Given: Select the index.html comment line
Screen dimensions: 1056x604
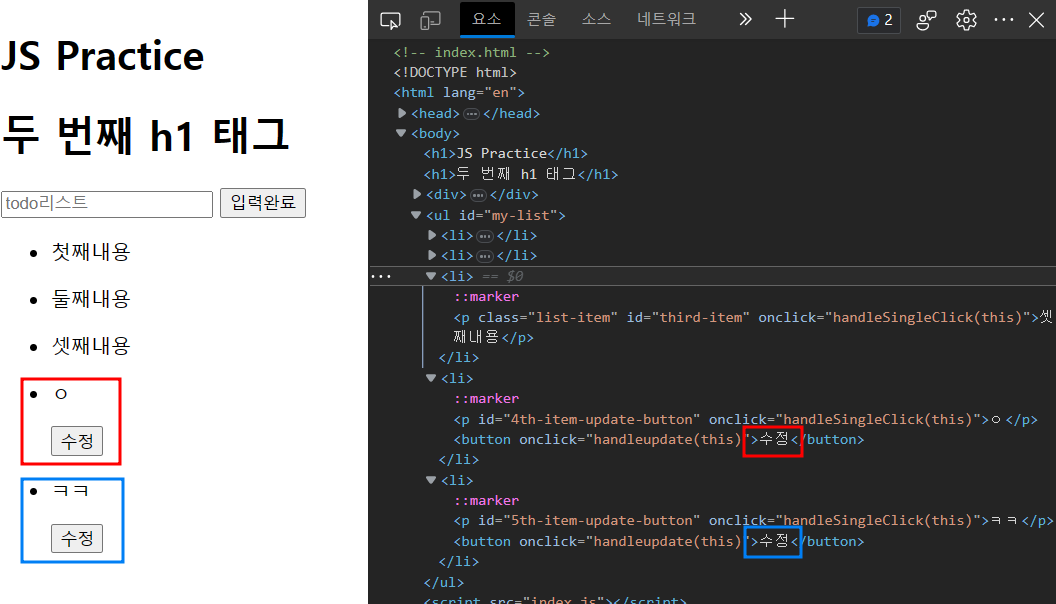Looking at the screenshot, I should coord(471,52).
